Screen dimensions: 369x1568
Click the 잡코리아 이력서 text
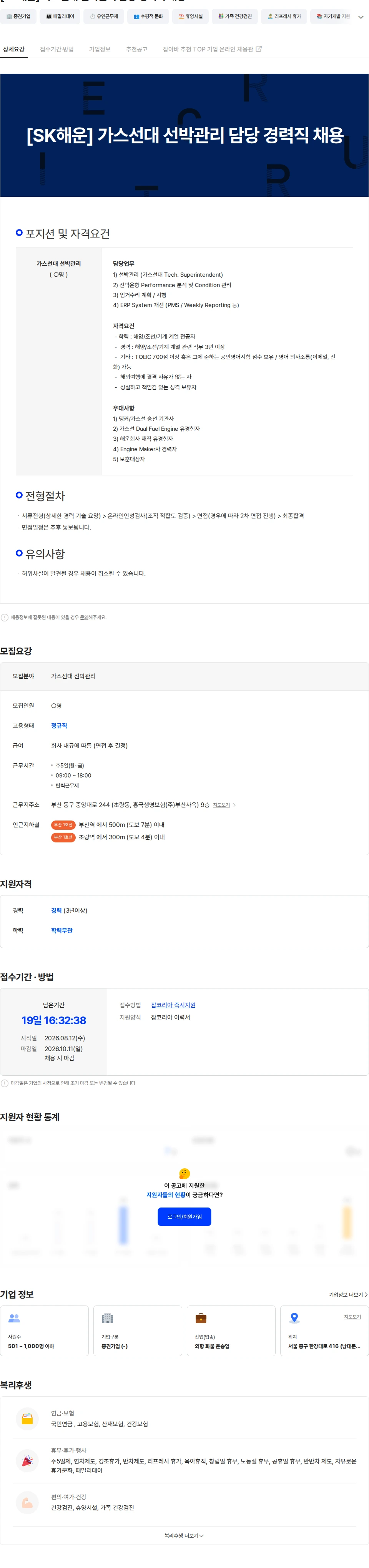pos(171,1017)
